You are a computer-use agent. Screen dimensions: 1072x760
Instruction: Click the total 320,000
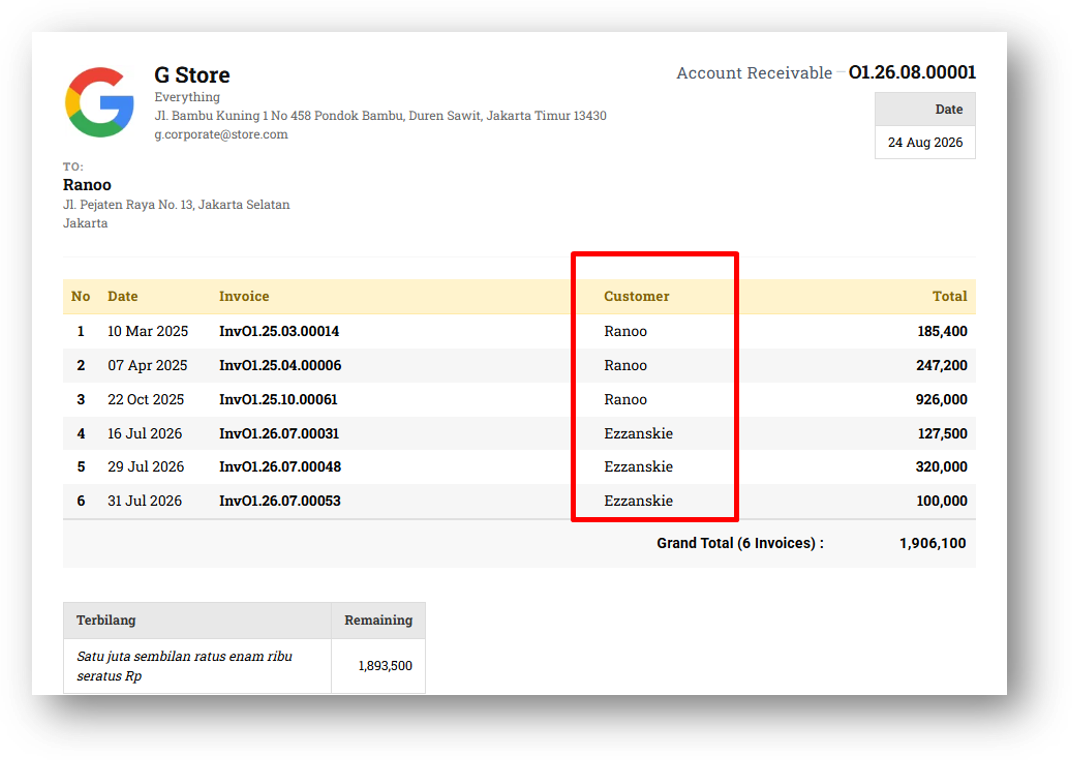click(941, 467)
